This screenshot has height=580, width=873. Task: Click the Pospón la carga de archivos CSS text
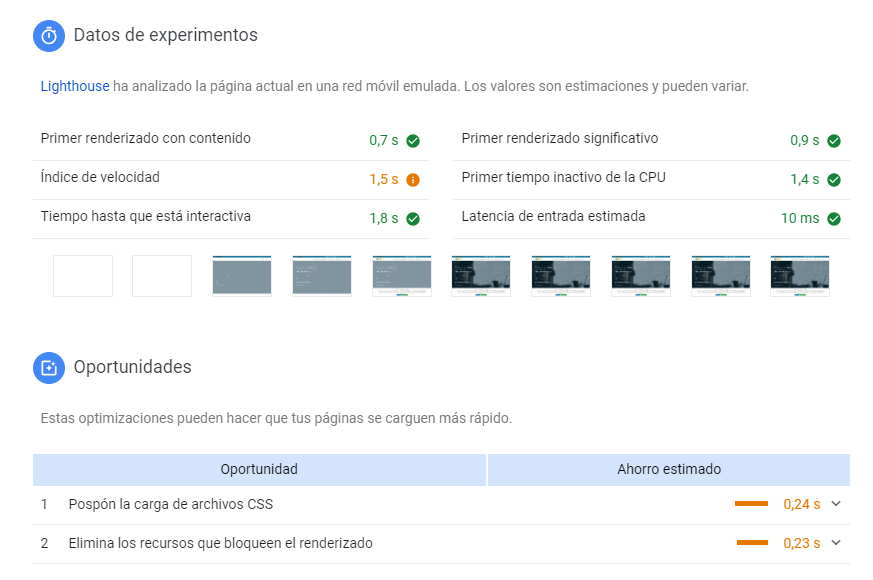170,504
